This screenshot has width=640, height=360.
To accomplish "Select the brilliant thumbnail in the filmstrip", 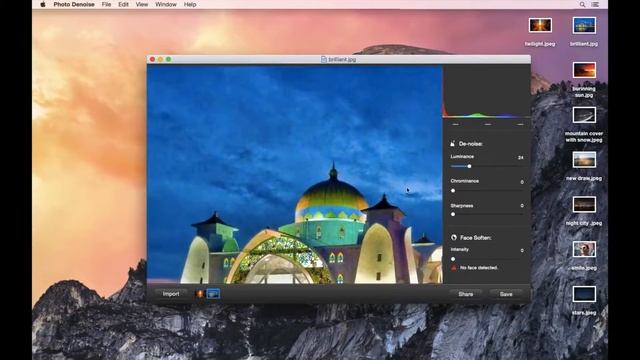I will tap(213, 294).
